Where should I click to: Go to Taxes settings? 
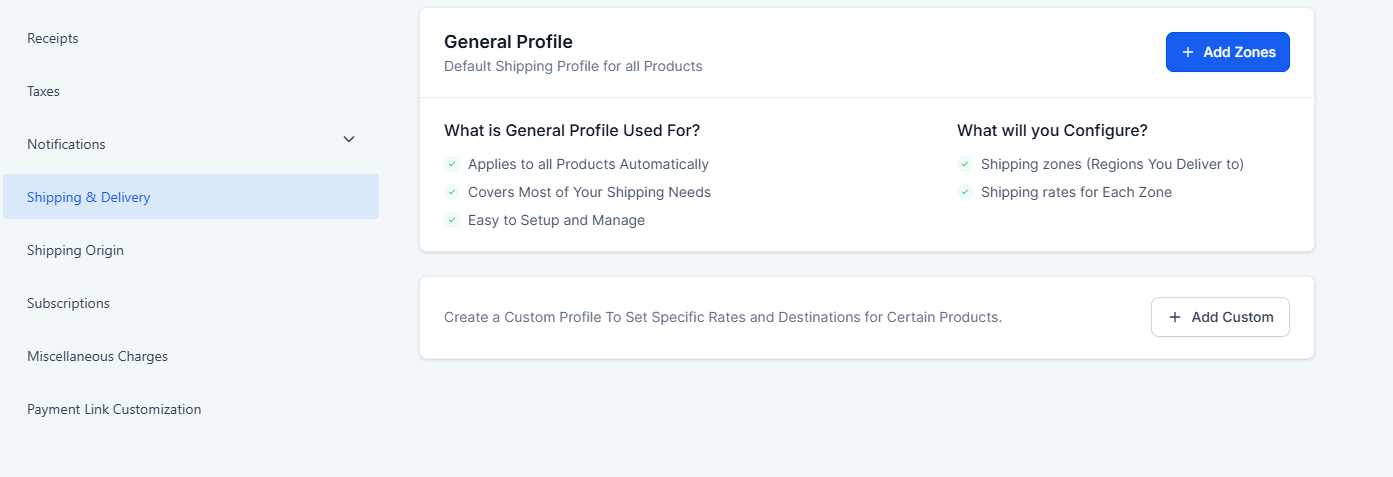click(44, 91)
